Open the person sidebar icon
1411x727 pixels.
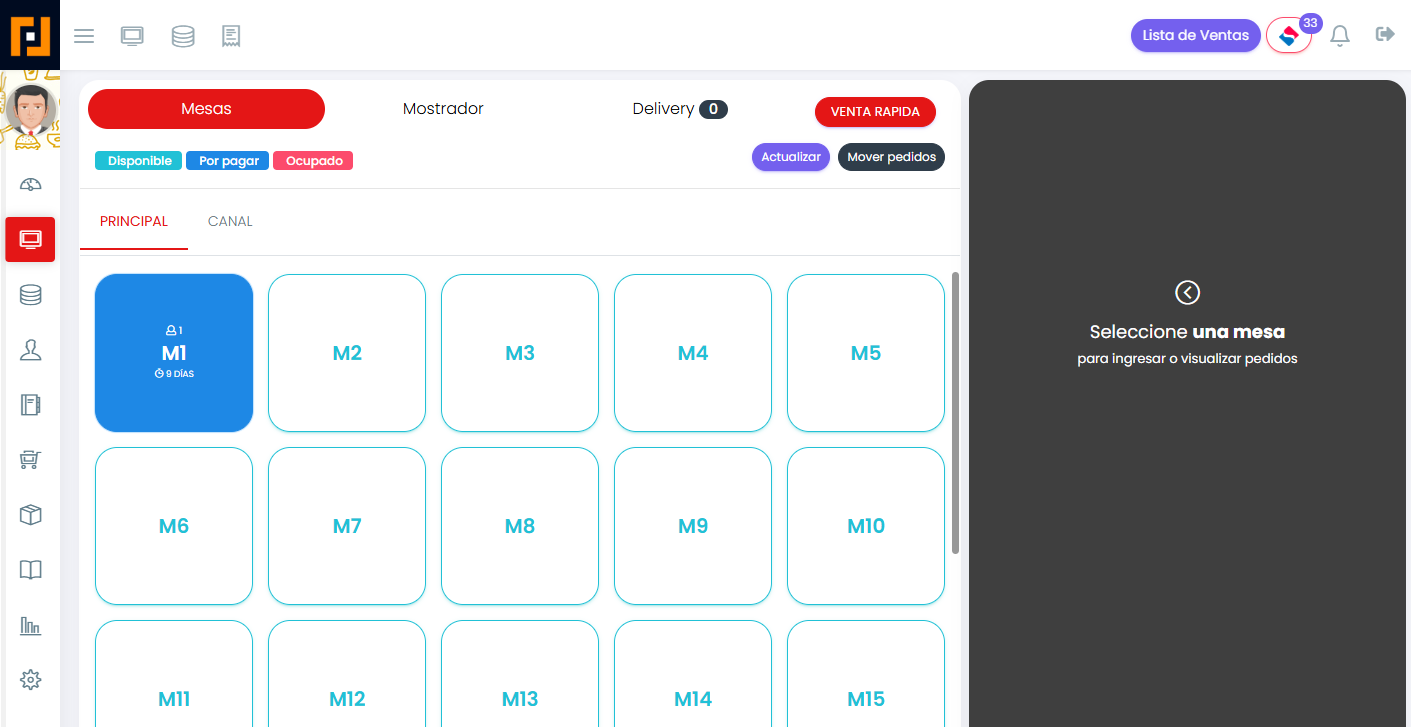(x=30, y=350)
